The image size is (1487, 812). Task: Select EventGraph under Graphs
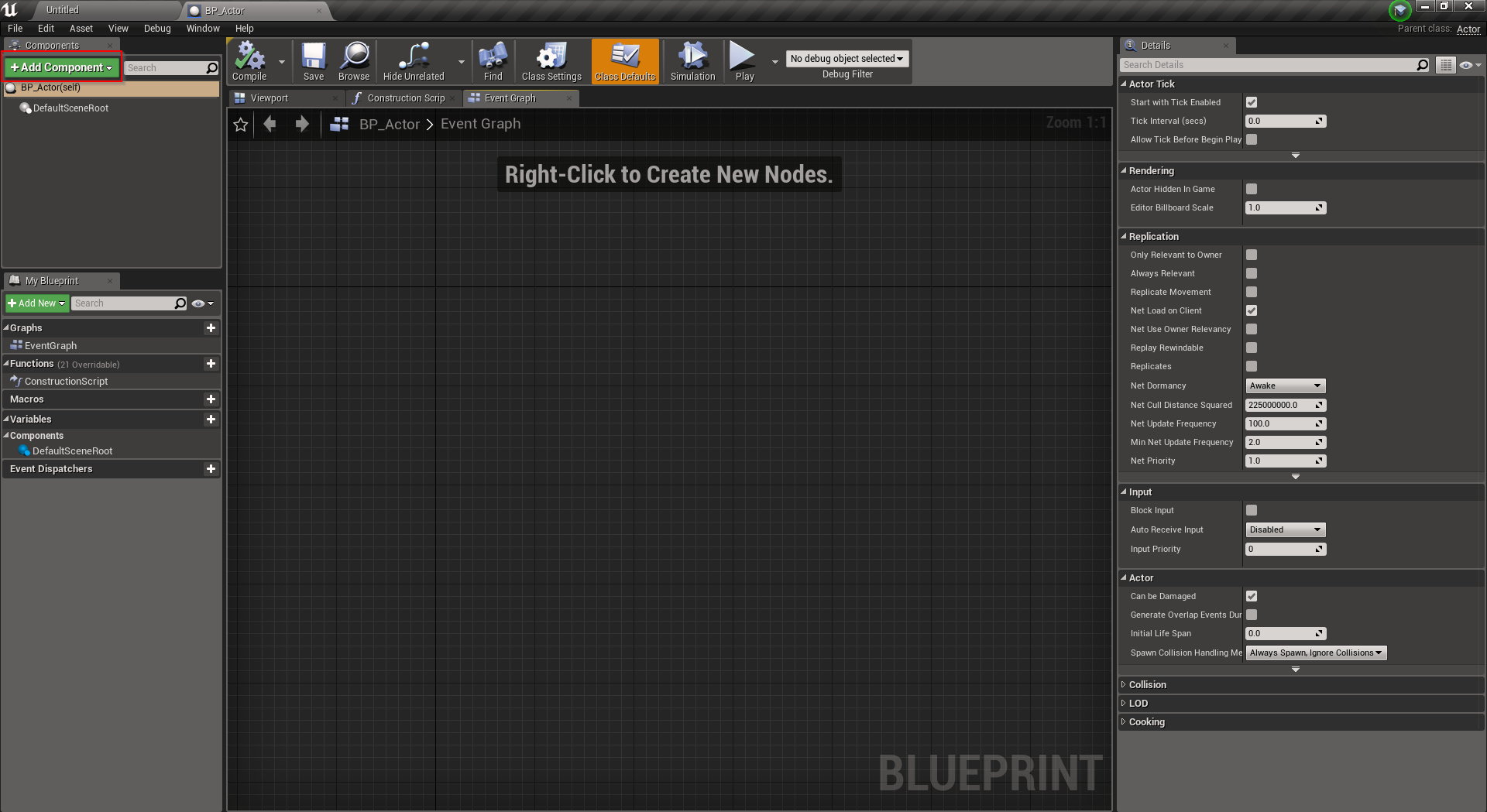[x=50, y=346]
